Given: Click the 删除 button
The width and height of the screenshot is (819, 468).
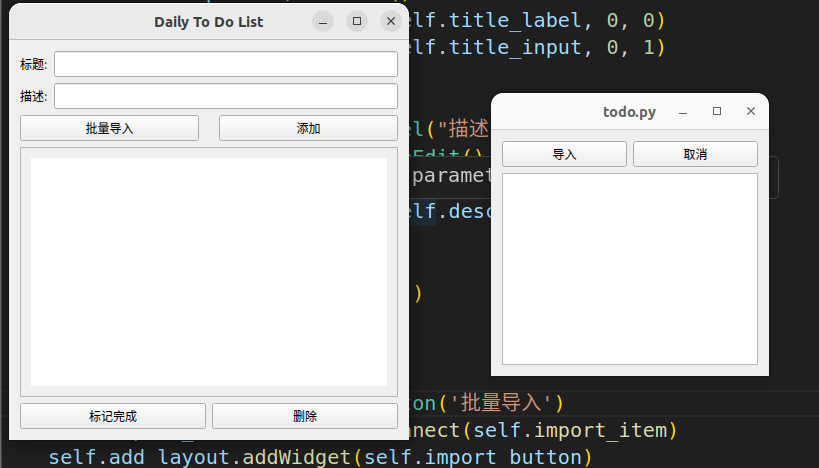Looking at the screenshot, I should [x=305, y=416].
